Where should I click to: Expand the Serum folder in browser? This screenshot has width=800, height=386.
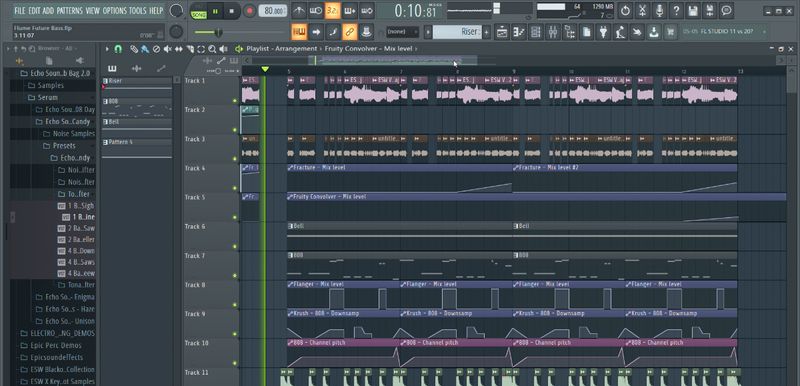47,97
